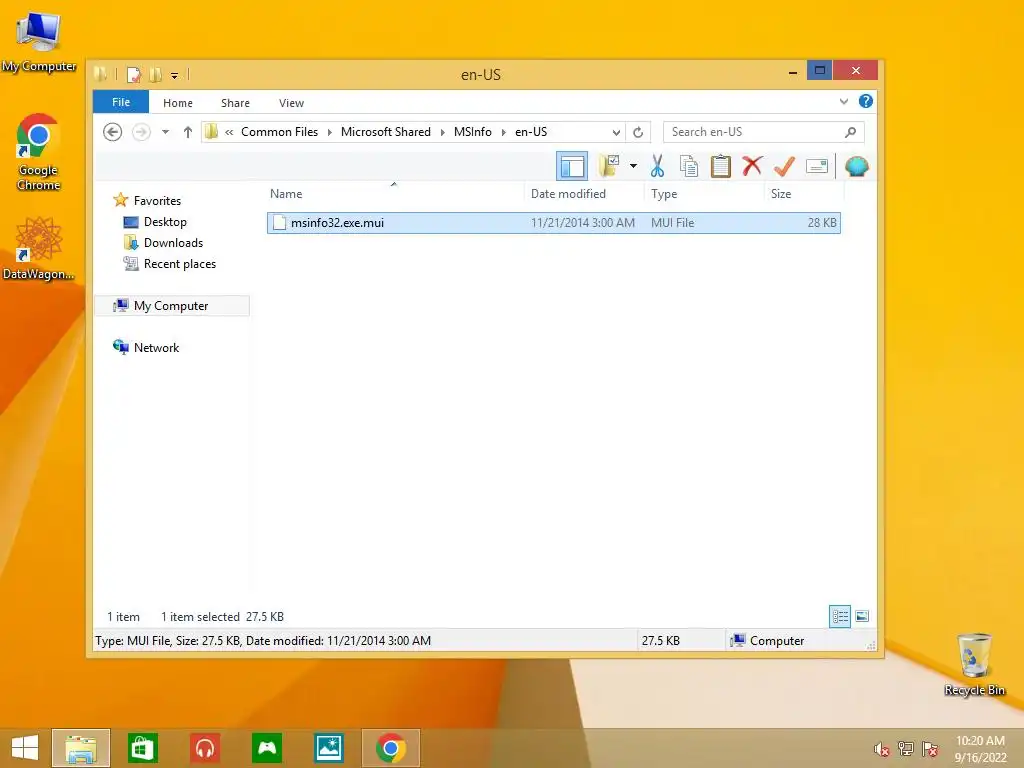Viewport: 1024px width, 768px height.
Task: Expand the breadcrumb arrow after Common Files
Action: [x=329, y=132]
